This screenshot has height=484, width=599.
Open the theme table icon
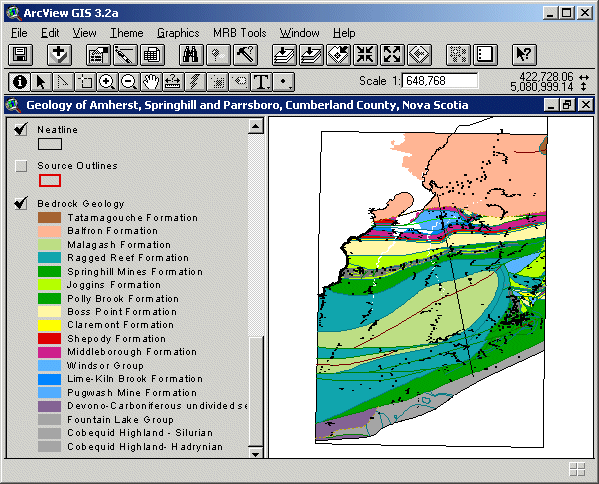(152, 55)
